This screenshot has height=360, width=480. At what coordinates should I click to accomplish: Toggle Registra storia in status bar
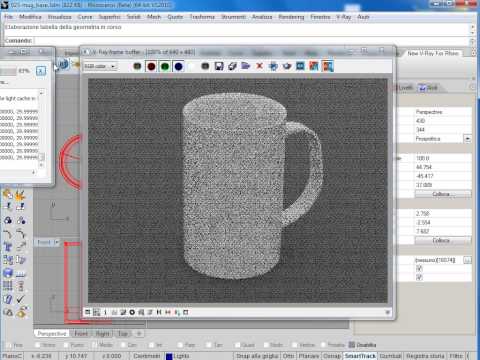click(x=425, y=356)
